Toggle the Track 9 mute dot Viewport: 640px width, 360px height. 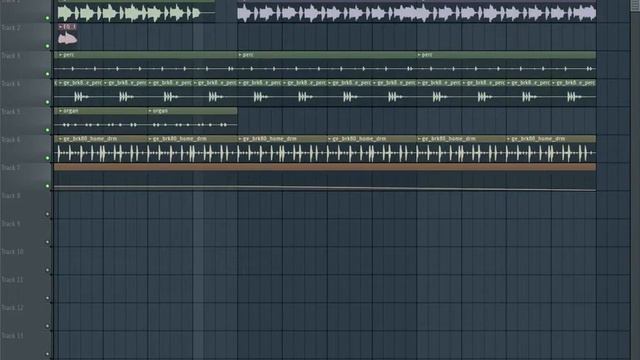click(47, 242)
